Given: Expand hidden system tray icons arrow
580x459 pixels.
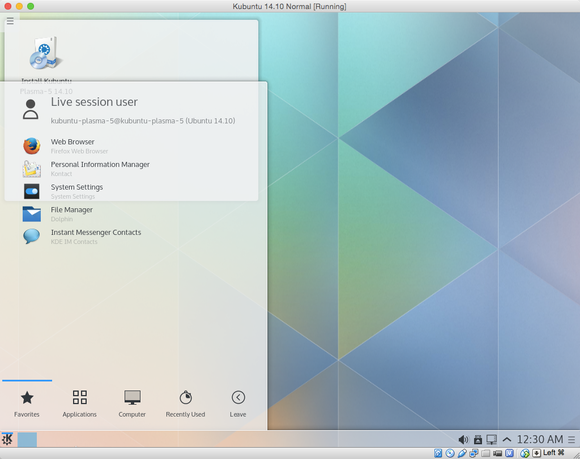Looking at the screenshot, I should pos(507,439).
